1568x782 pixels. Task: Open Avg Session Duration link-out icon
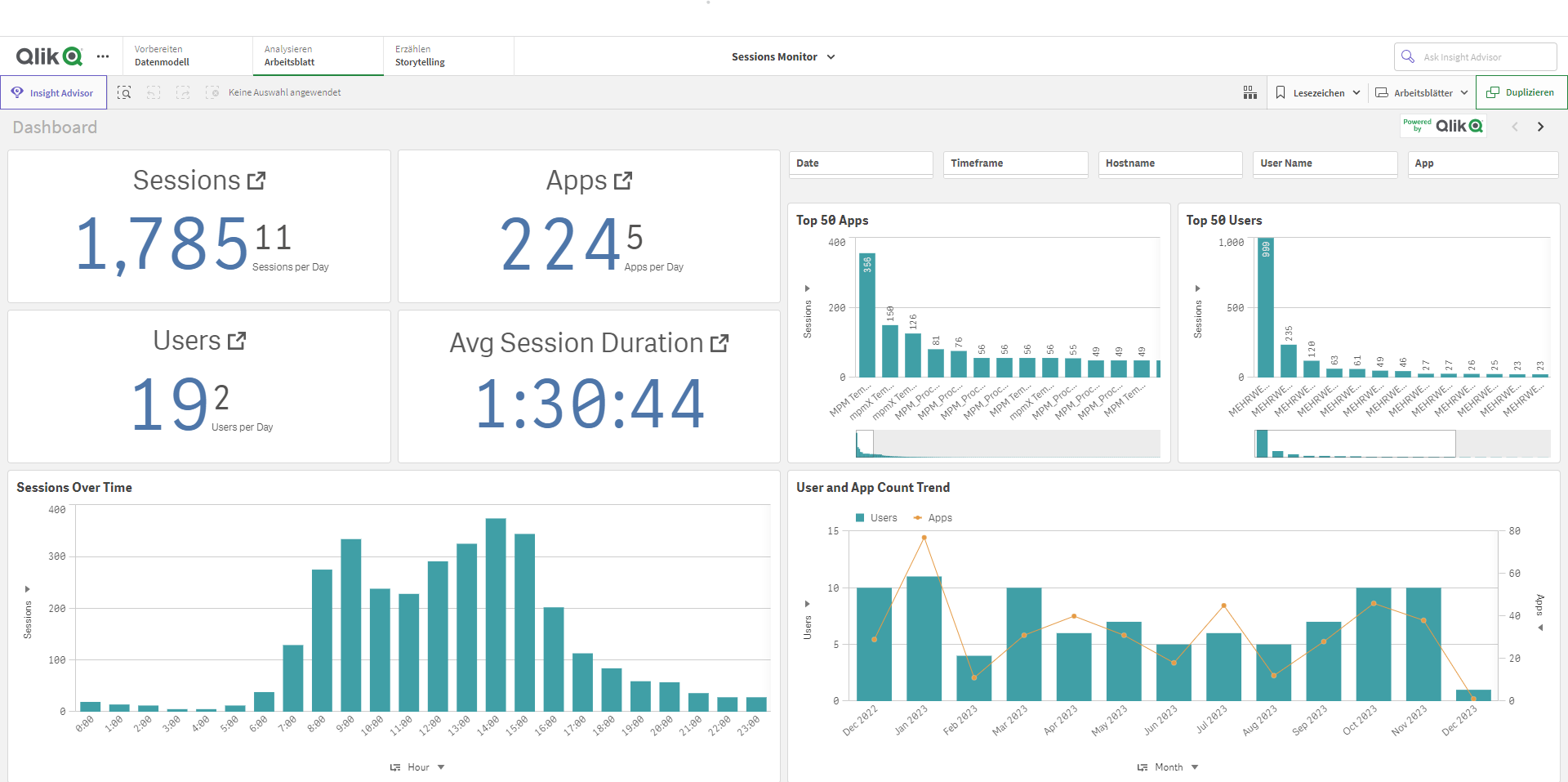coord(719,343)
